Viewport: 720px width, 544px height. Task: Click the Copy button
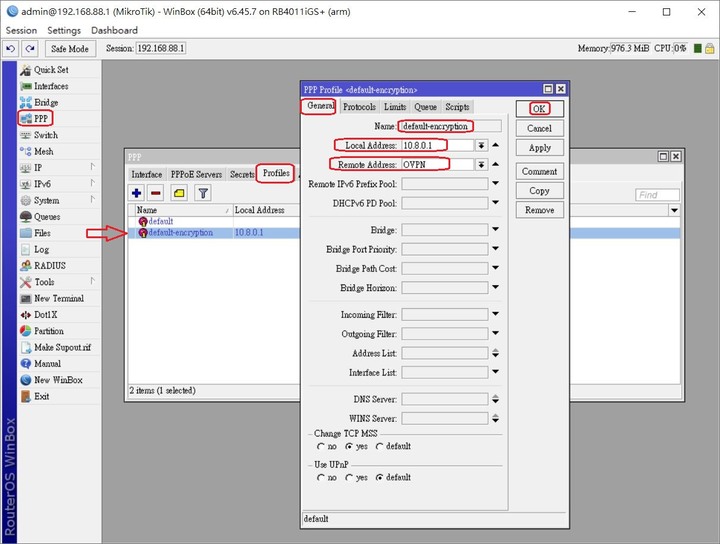tap(539, 191)
